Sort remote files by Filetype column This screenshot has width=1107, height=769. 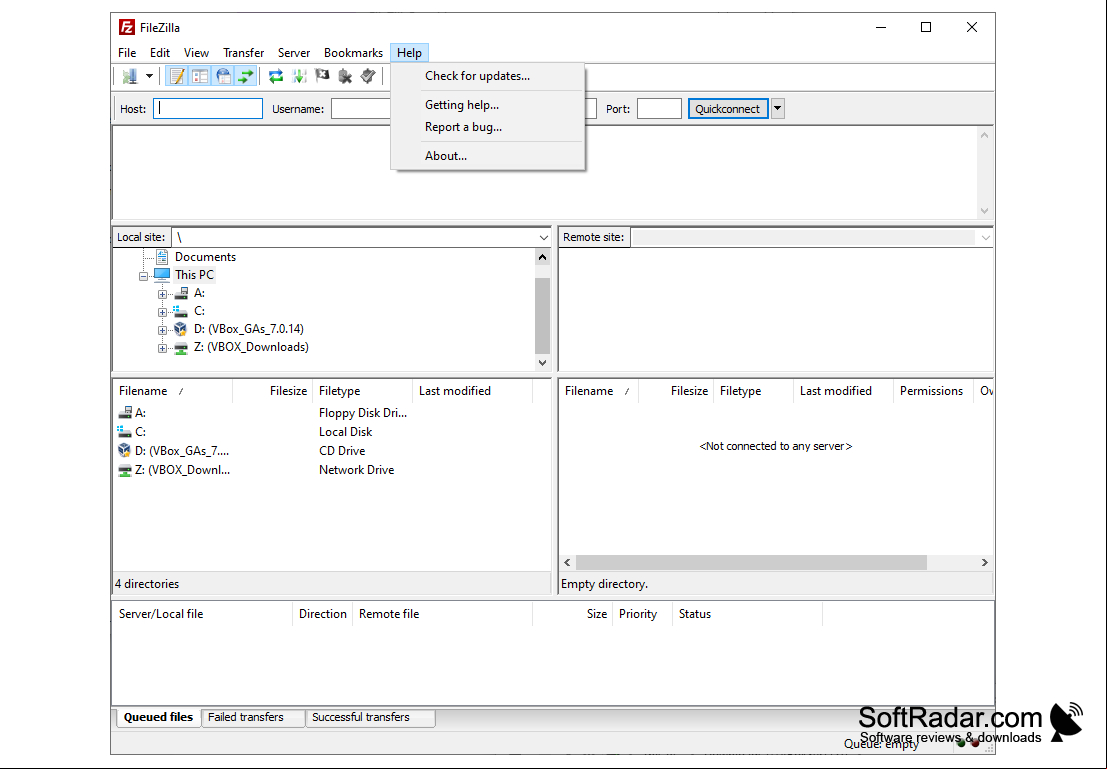753,391
